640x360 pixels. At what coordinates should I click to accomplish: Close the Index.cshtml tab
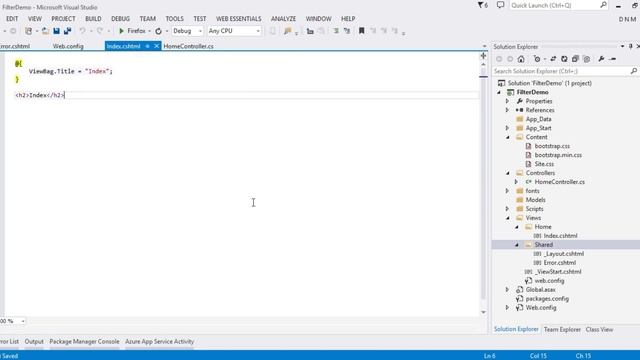click(x=156, y=46)
